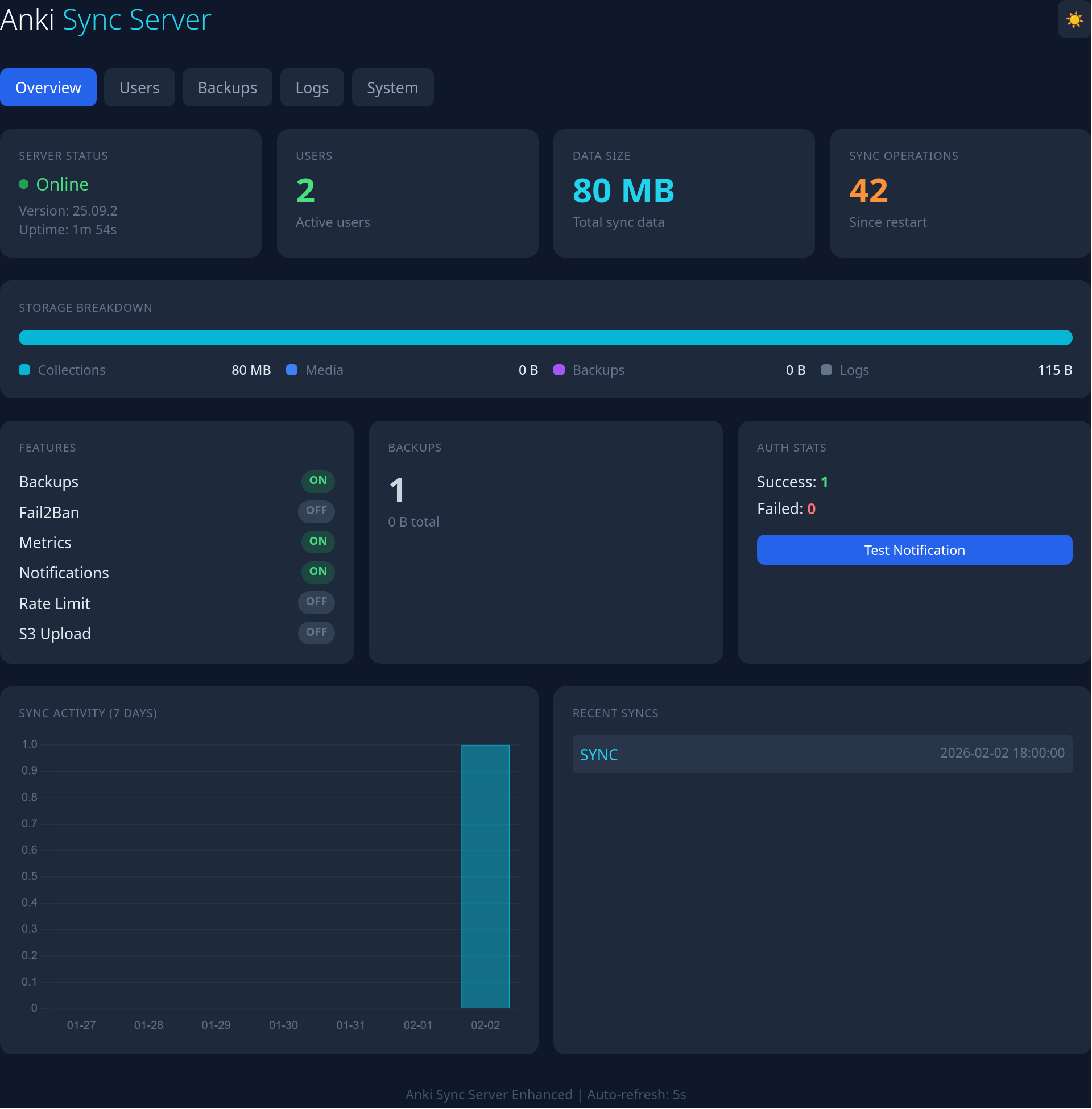Click the Media legend label
Image resolution: width=1092 pixels, height=1109 pixels.
(x=324, y=370)
